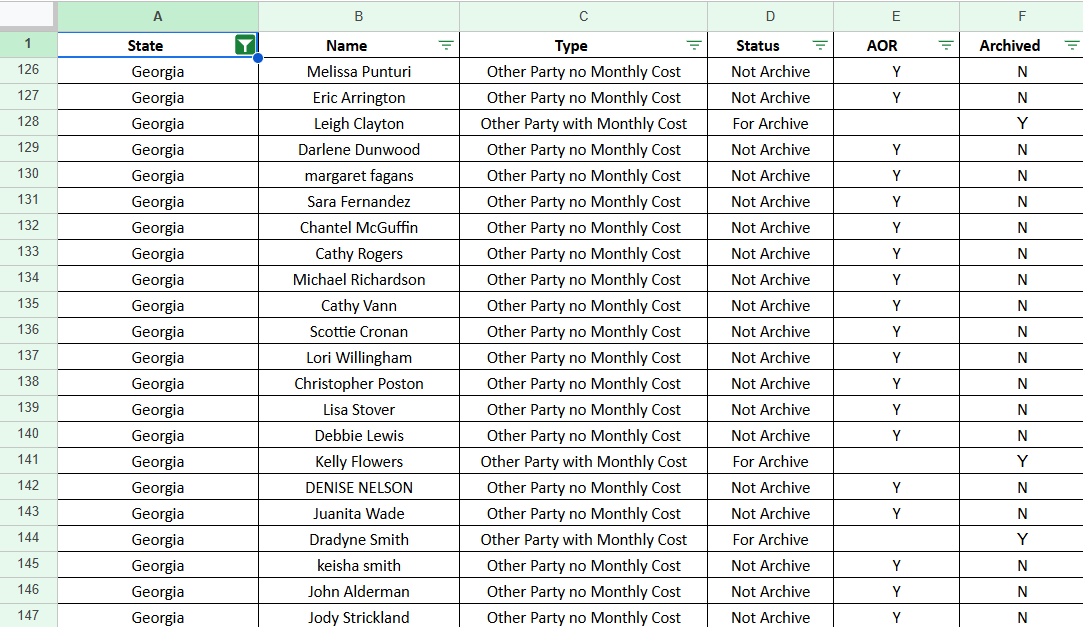Open the AOR column filter icon
Screen dimensions: 1083x627
(946, 46)
